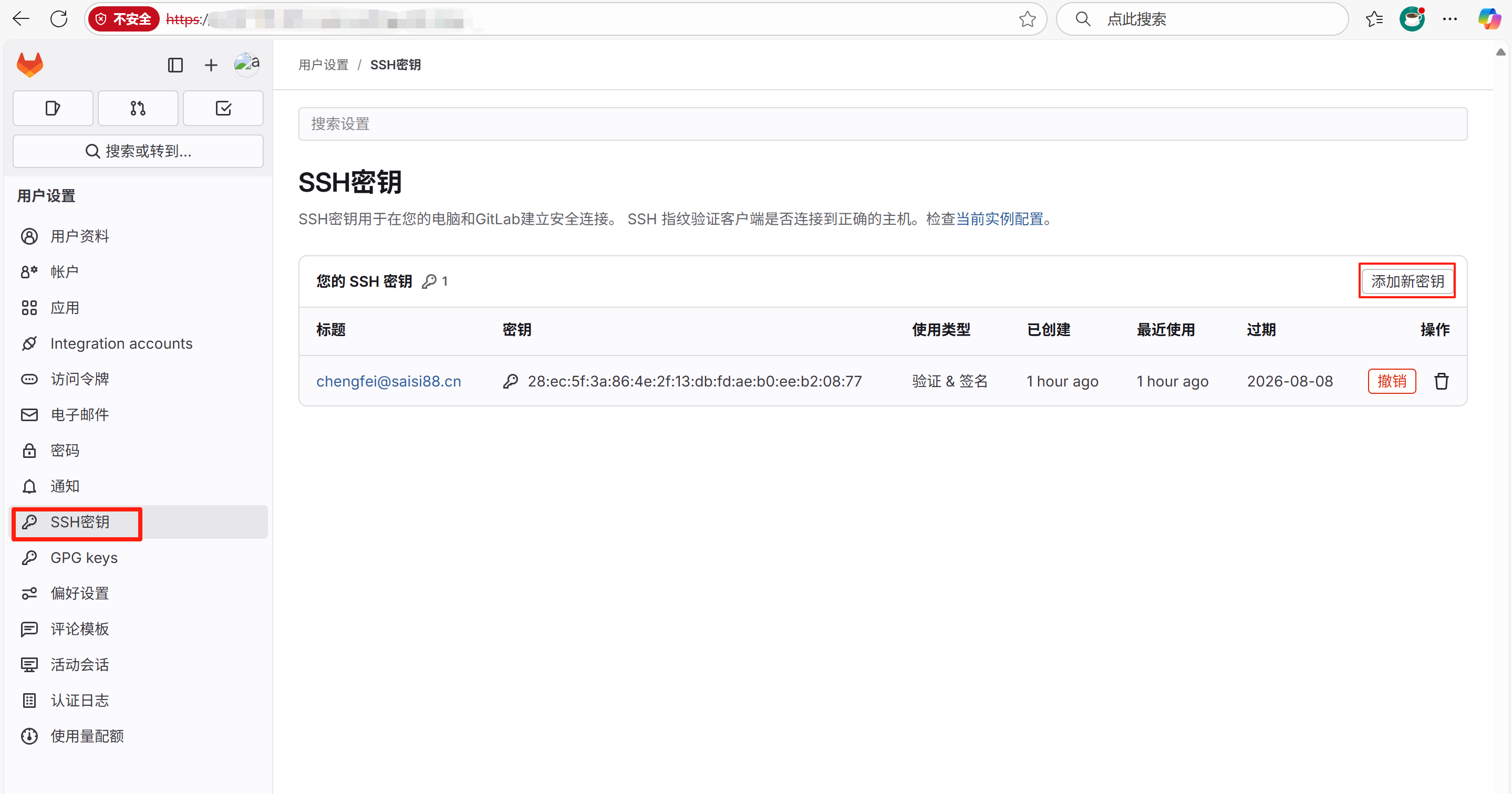The height and width of the screenshot is (794, 1512).
Task: Open the 当前实例配置 link
Action: click(999, 219)
